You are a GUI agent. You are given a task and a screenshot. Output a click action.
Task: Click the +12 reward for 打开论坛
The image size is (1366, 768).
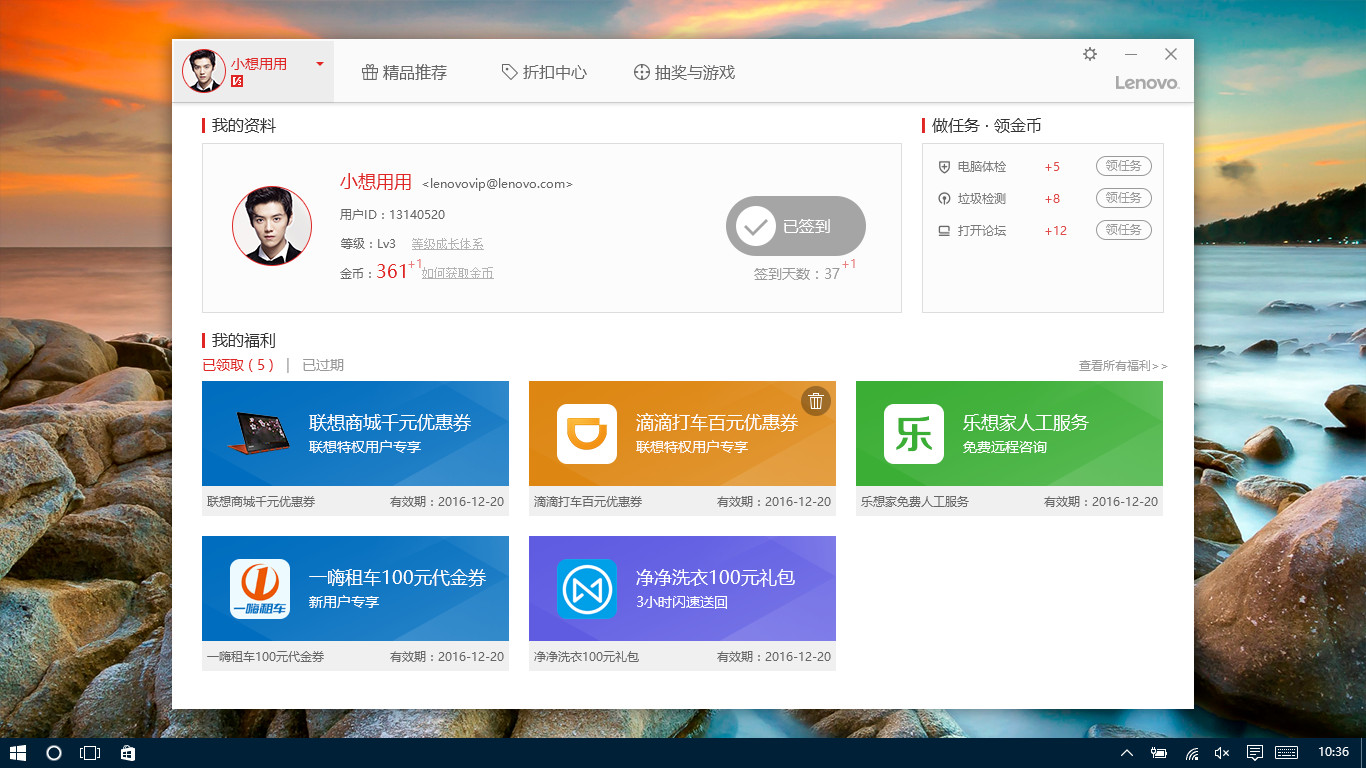point(1056,231)
